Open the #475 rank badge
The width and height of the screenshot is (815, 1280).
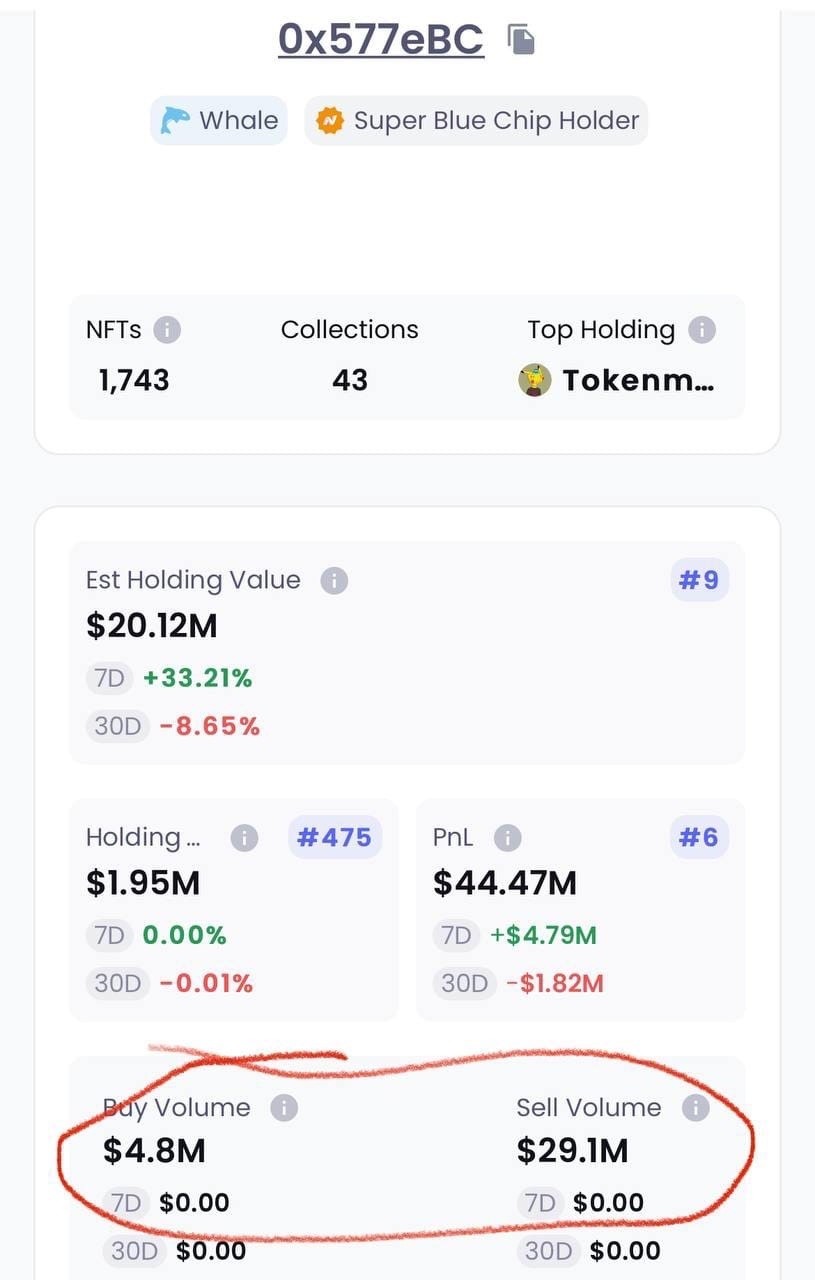(x=335, y=837)
